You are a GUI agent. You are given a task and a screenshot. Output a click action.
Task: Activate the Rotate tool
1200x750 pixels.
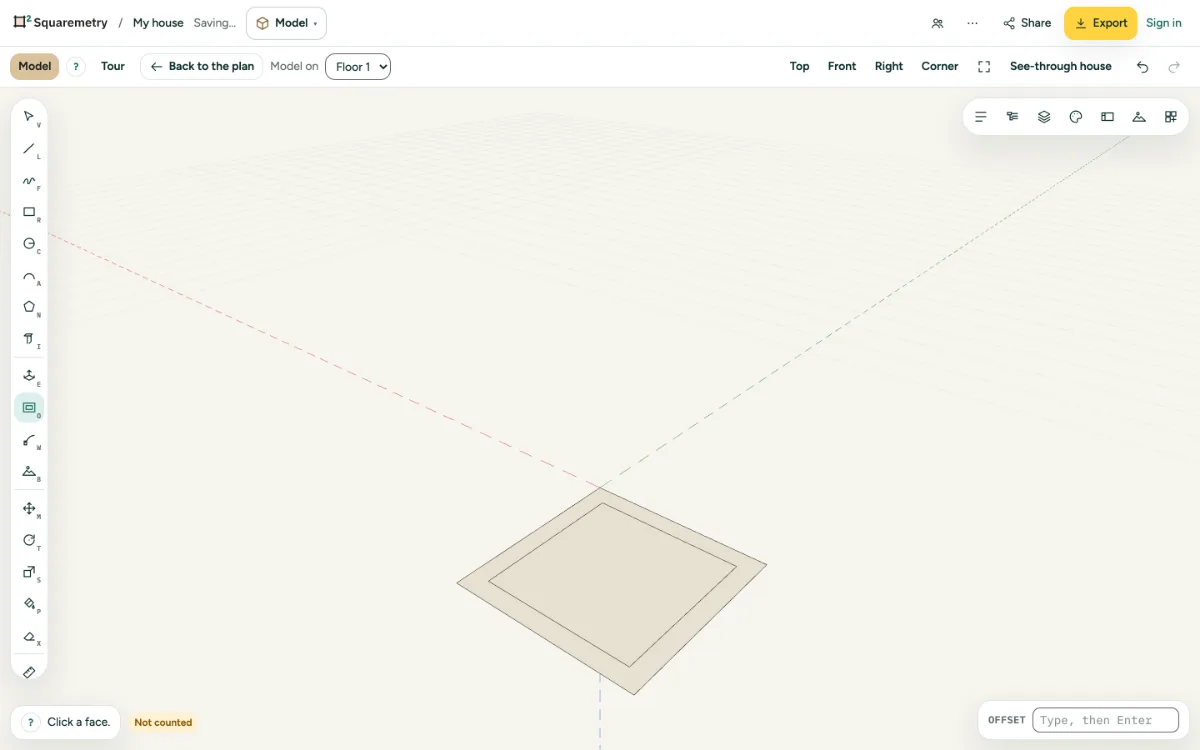coord(29,541)
